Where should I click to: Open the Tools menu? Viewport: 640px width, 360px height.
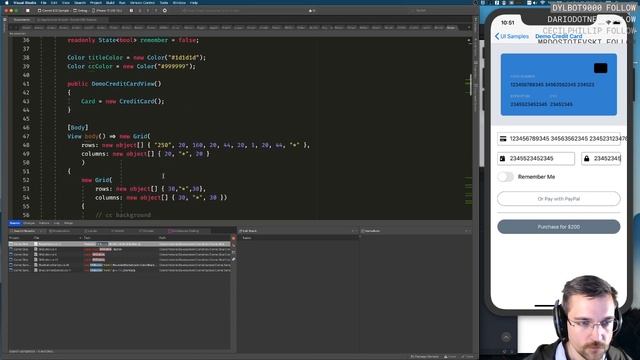(x=164, y=2)
